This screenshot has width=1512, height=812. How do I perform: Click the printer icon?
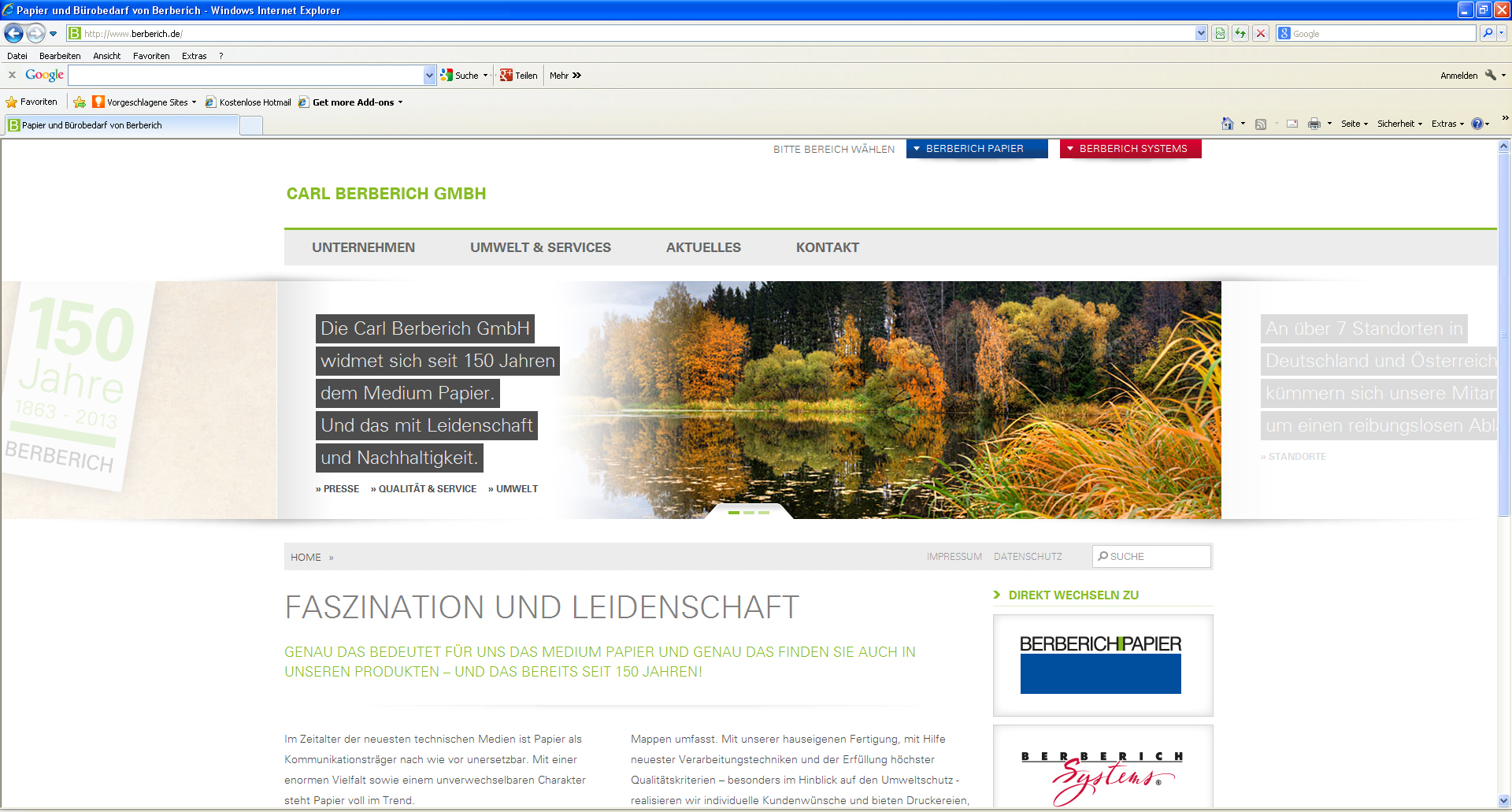(x=1314, y=124)
